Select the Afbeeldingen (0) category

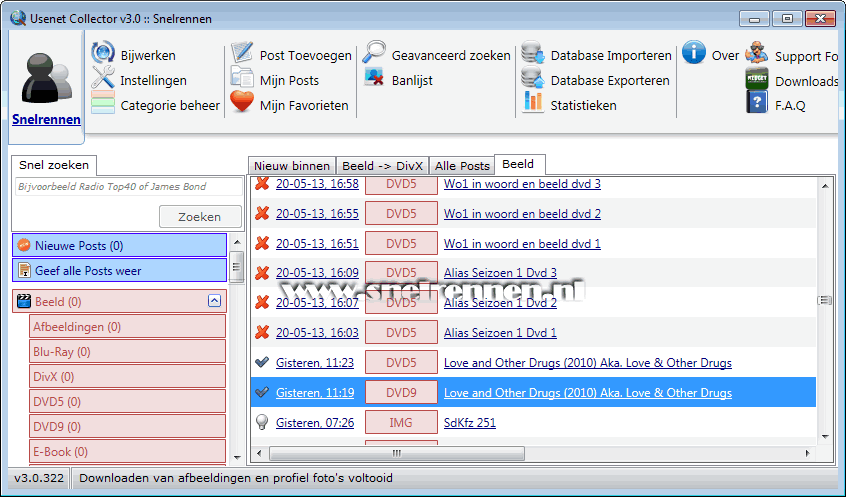[127, 326]
